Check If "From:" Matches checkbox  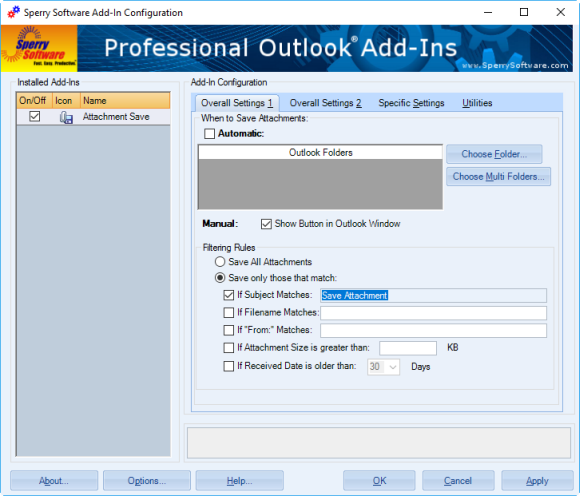229,330
